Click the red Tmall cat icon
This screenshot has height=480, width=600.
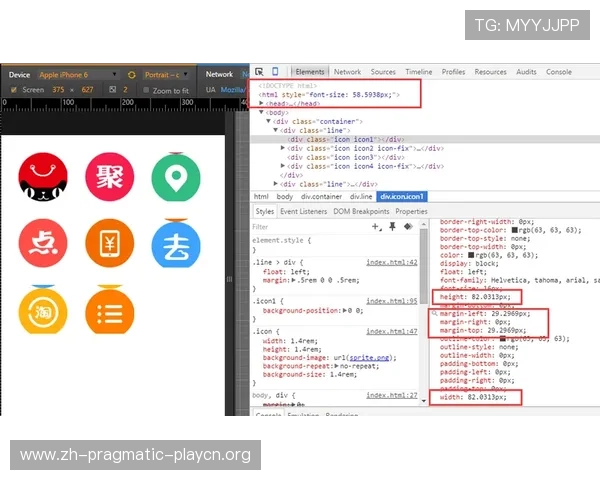pyautogui.click(x=43, y=176)
